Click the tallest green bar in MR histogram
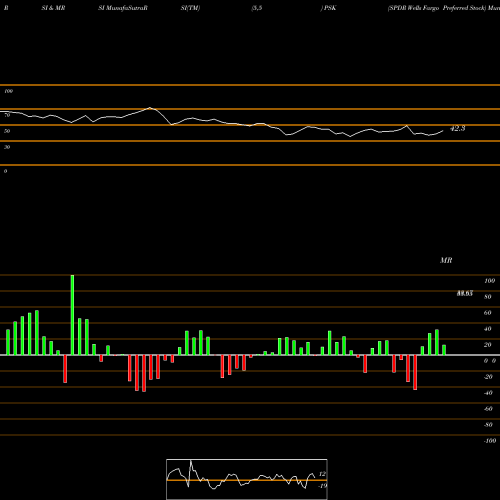The height and width of the screenshot is (500, 500). click(72, 315)
